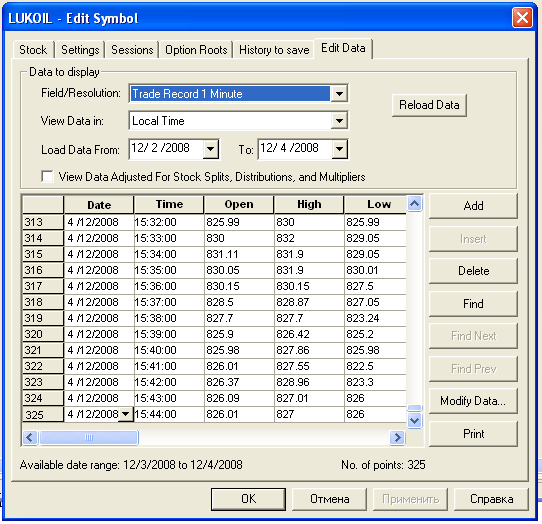The height and width of the screenshot is (524, 542).
Task: Enable View Data Adjusted For Stock Splits checkbox
Action: (47, 177)
